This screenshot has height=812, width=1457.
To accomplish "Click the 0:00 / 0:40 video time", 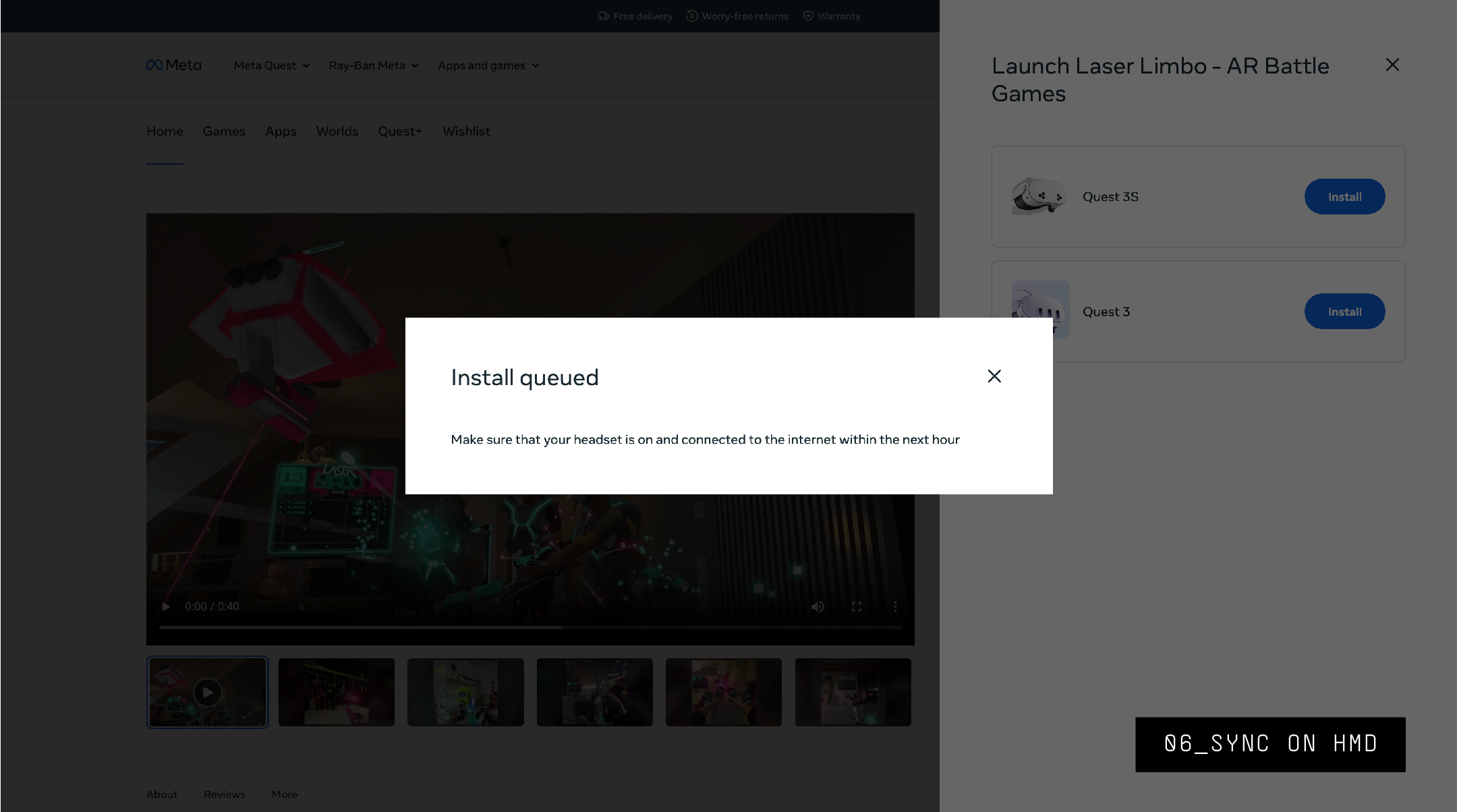I will coord(212,606).
